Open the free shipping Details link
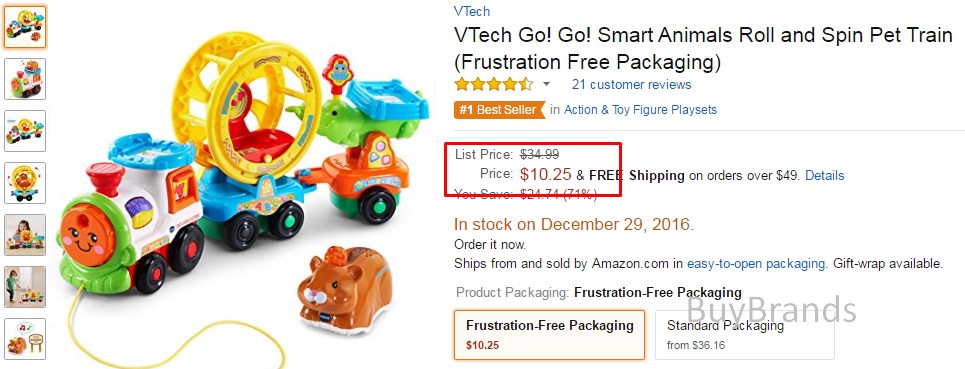Screen dimensions: 965x369 point(825,175)
